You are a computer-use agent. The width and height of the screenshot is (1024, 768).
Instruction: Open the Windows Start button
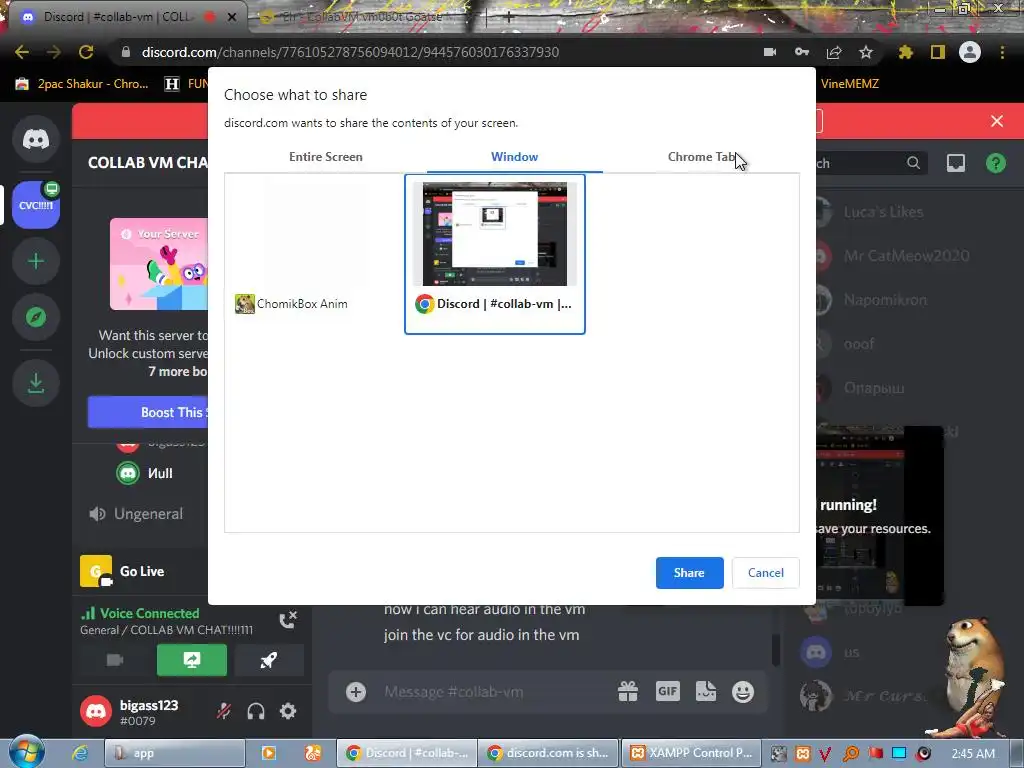click(26, 752)
